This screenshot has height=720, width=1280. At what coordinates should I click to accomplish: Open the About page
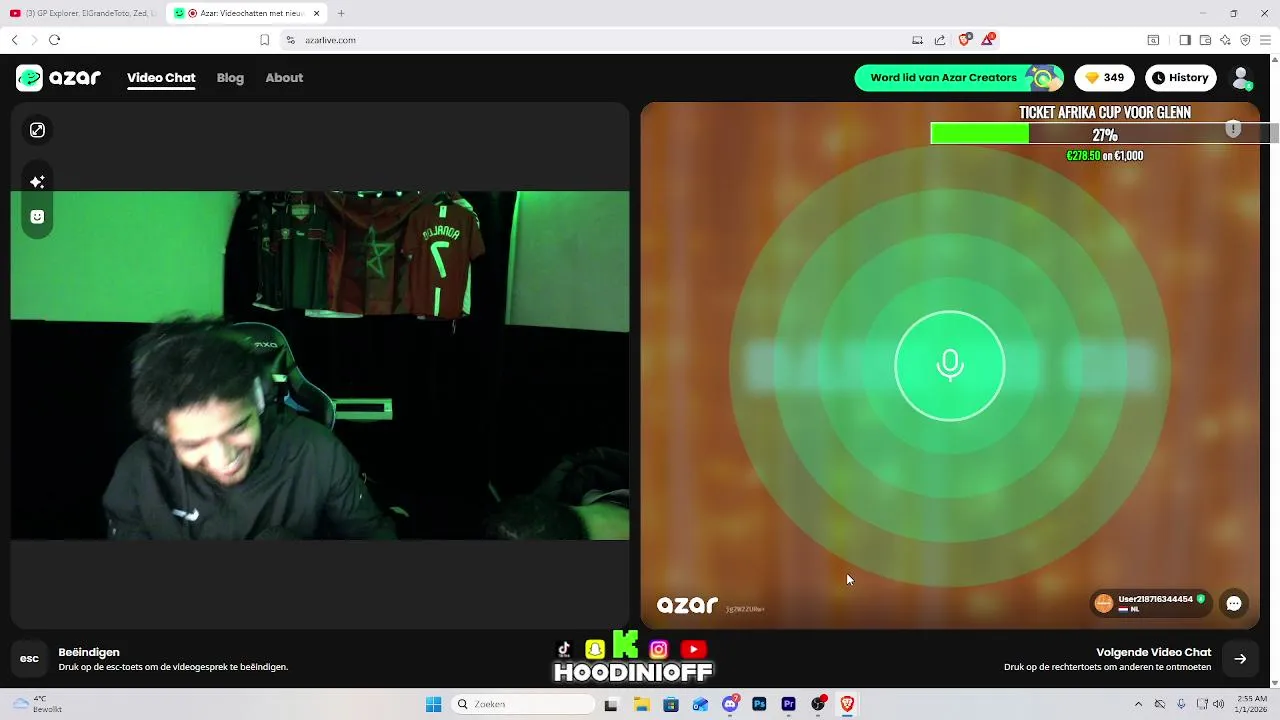(284, 78)
